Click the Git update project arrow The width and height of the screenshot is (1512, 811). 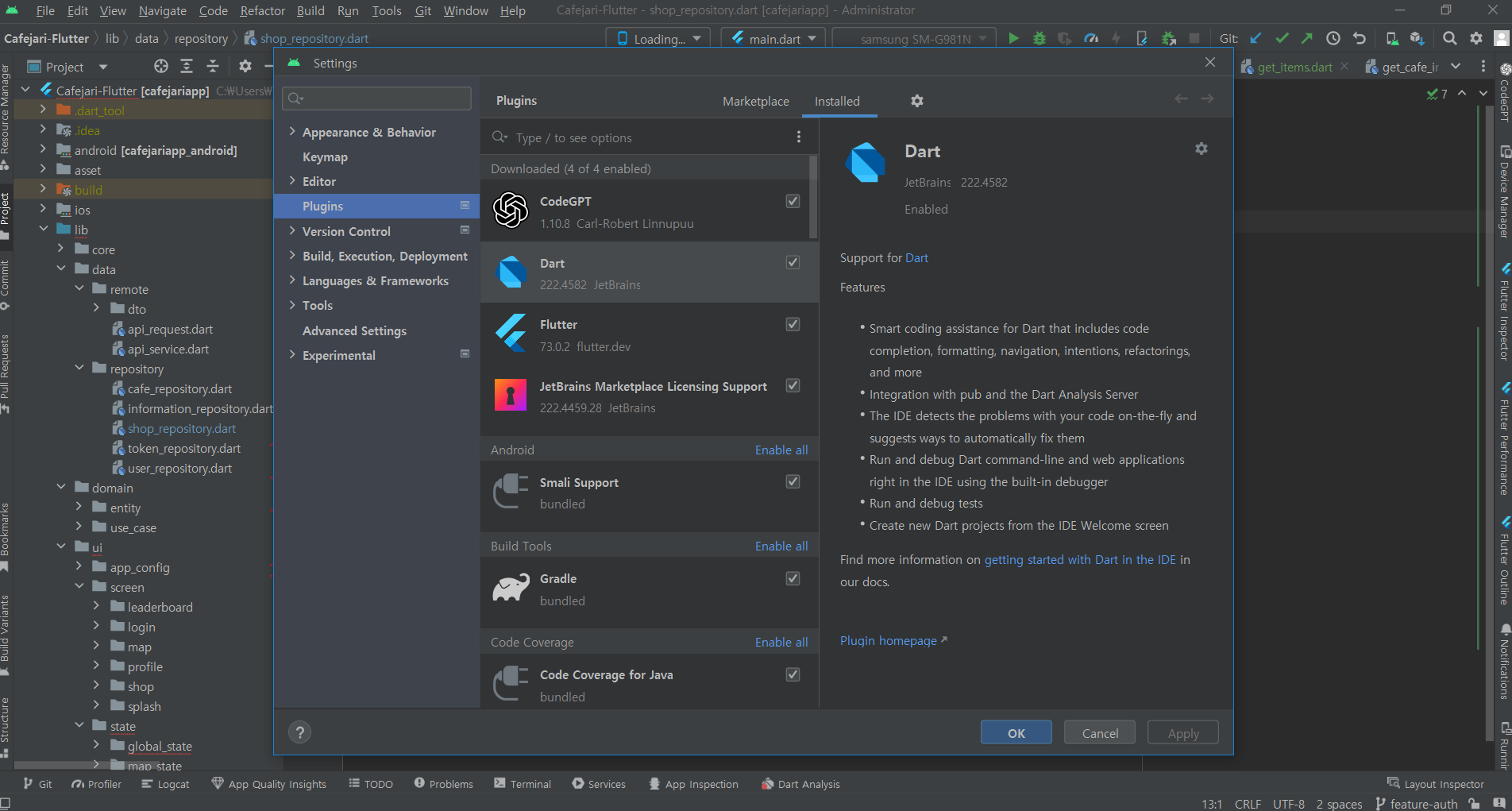[1255, 38]
